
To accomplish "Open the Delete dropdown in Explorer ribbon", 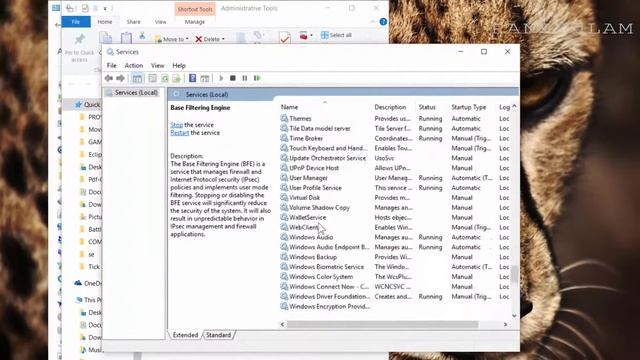I will tap(210, 39).
